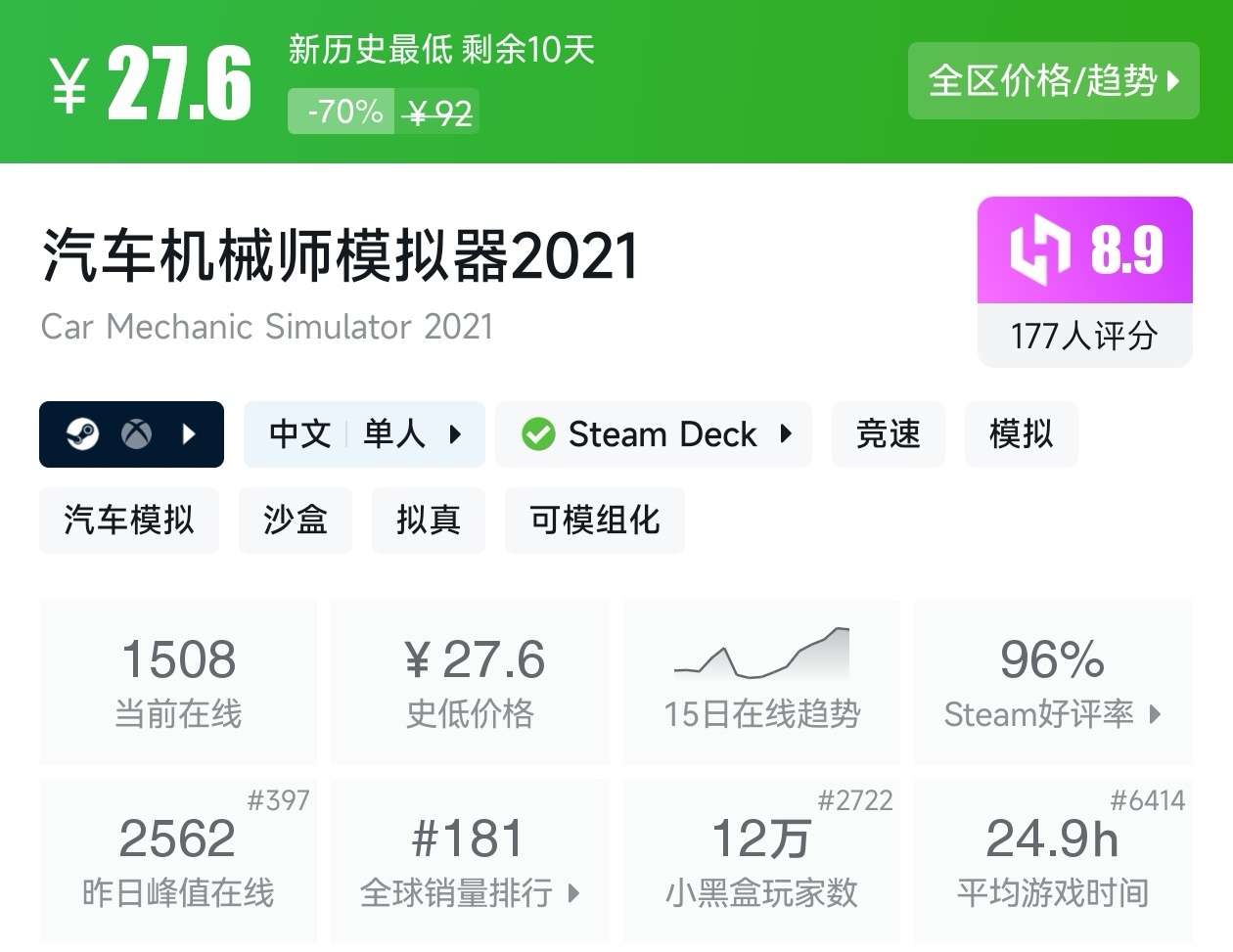
Task: Tap the 沙盒 tag
Action: coord(295,520)
